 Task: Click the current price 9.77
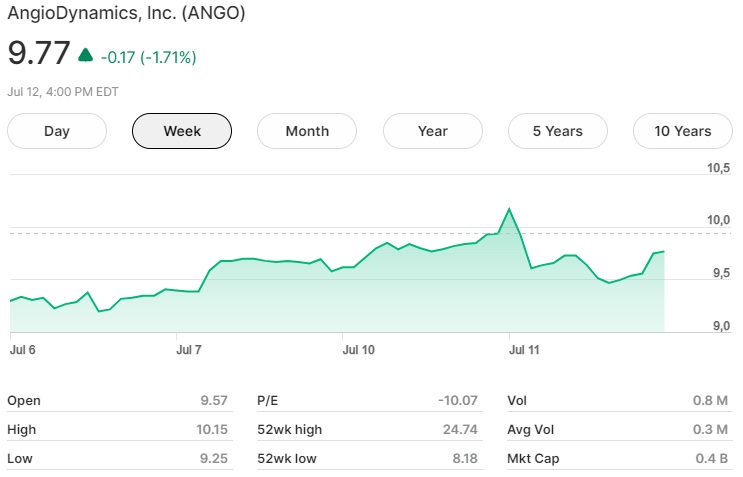click(x=39, y=53)
